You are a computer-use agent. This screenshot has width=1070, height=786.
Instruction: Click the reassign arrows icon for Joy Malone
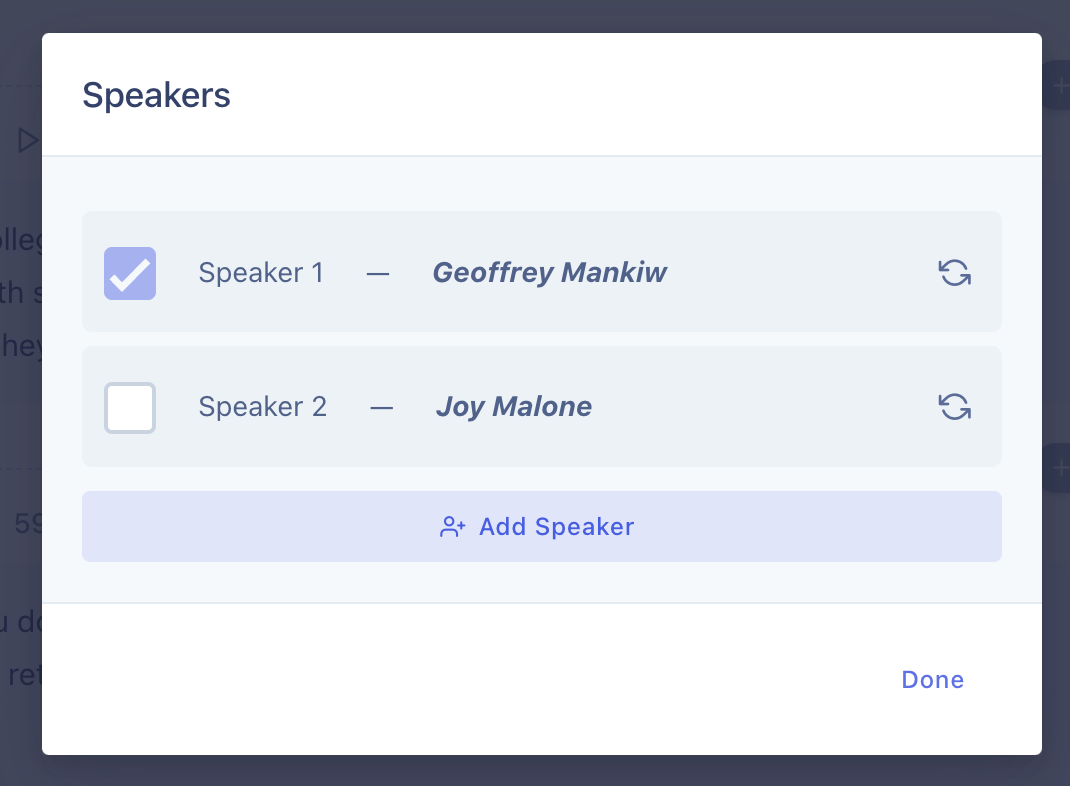tap(954, 407)
